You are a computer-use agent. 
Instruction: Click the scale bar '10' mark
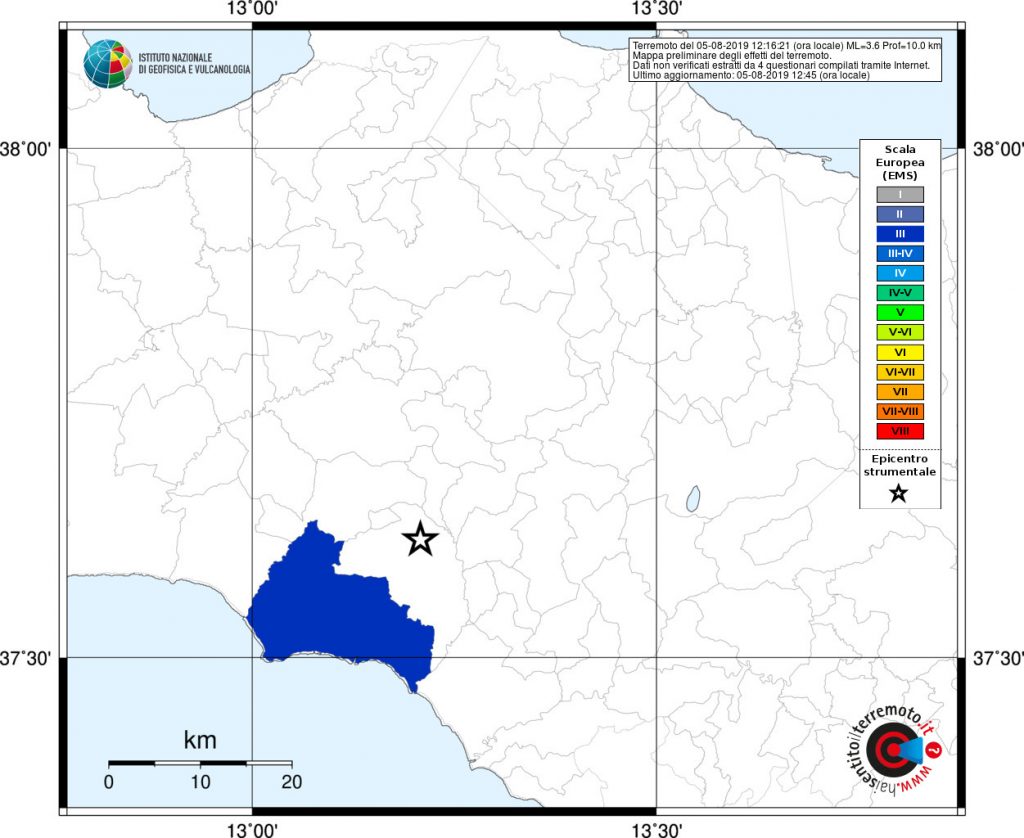tap(200, 782)
